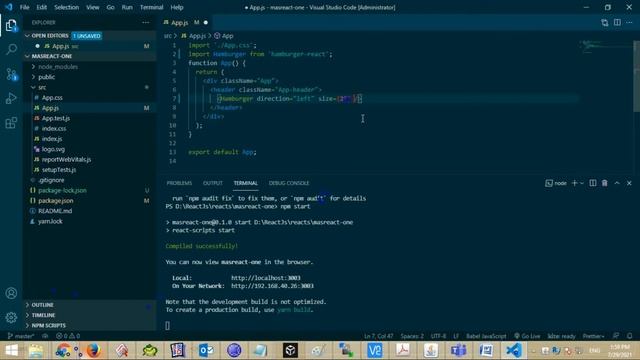Viewport: 640px width, 360px height.
Task: Click Windows Start button
Action: [11, 350]
